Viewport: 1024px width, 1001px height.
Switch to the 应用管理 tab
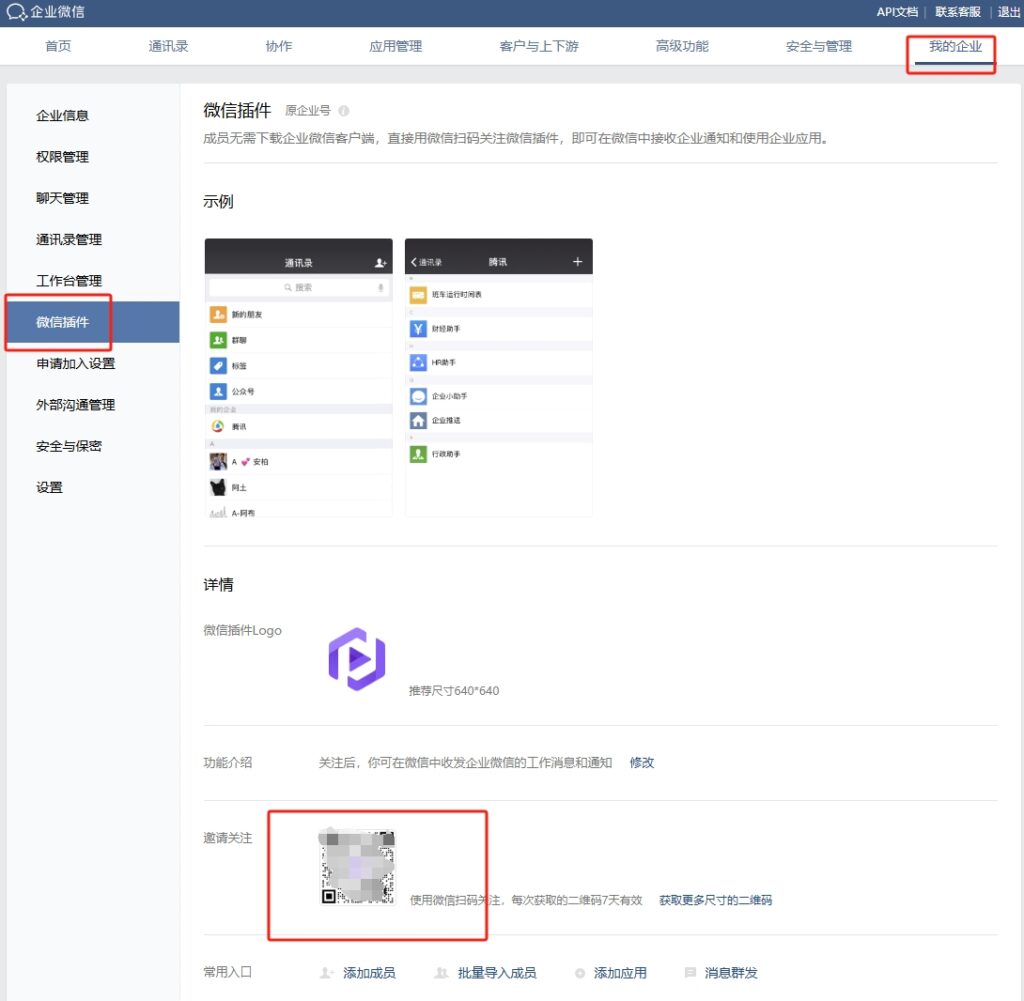[395, 46]
